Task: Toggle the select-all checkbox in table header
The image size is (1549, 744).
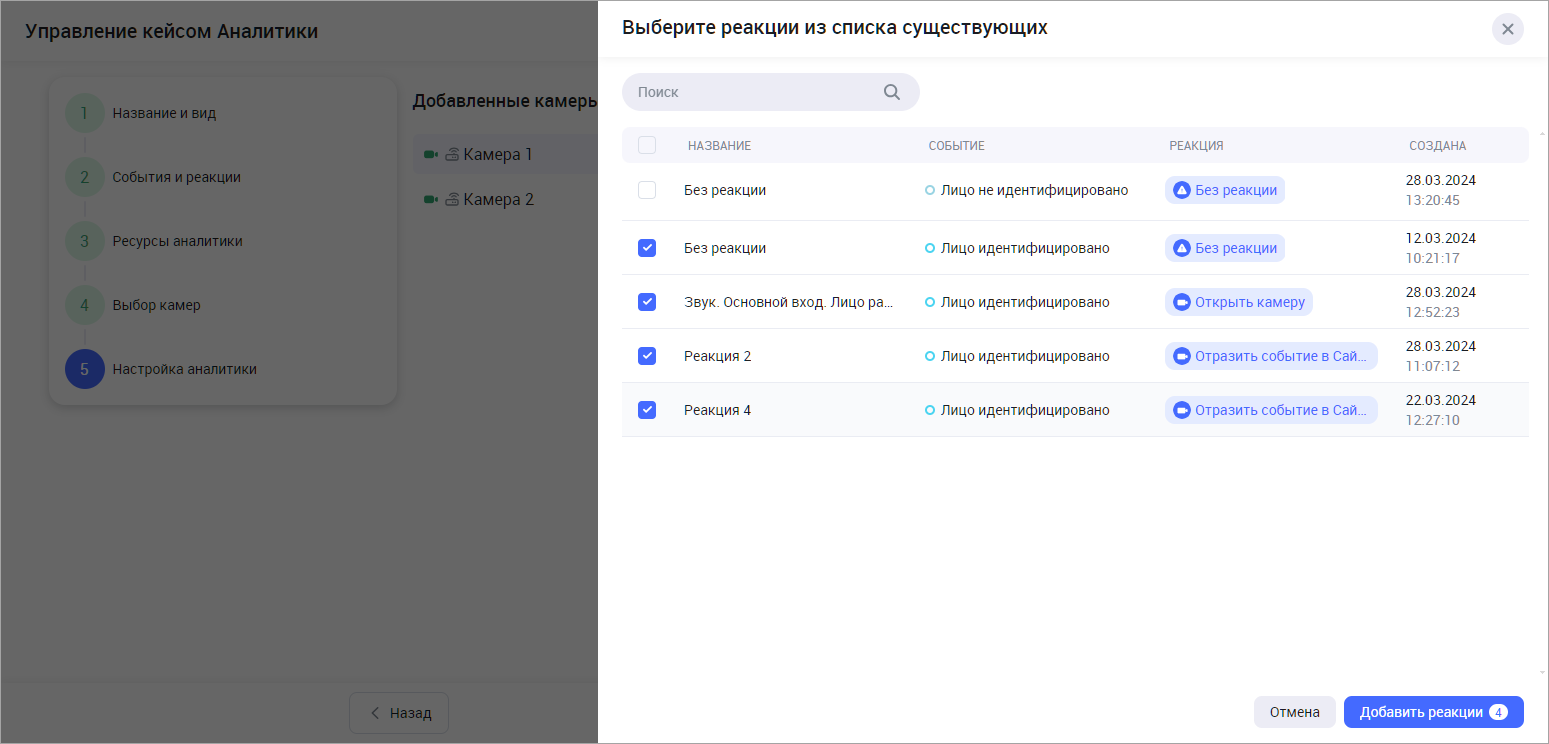Action: point(647,145)
